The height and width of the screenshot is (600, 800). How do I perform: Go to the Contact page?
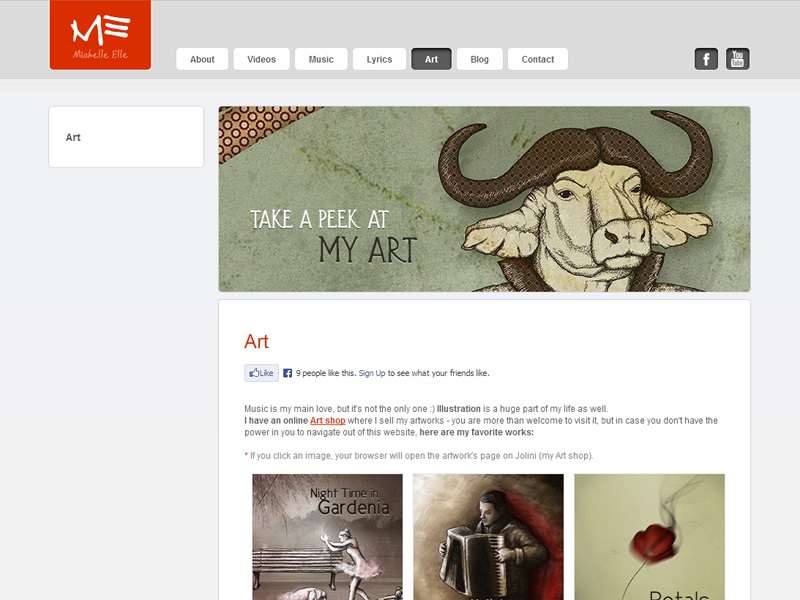point(538,59)
